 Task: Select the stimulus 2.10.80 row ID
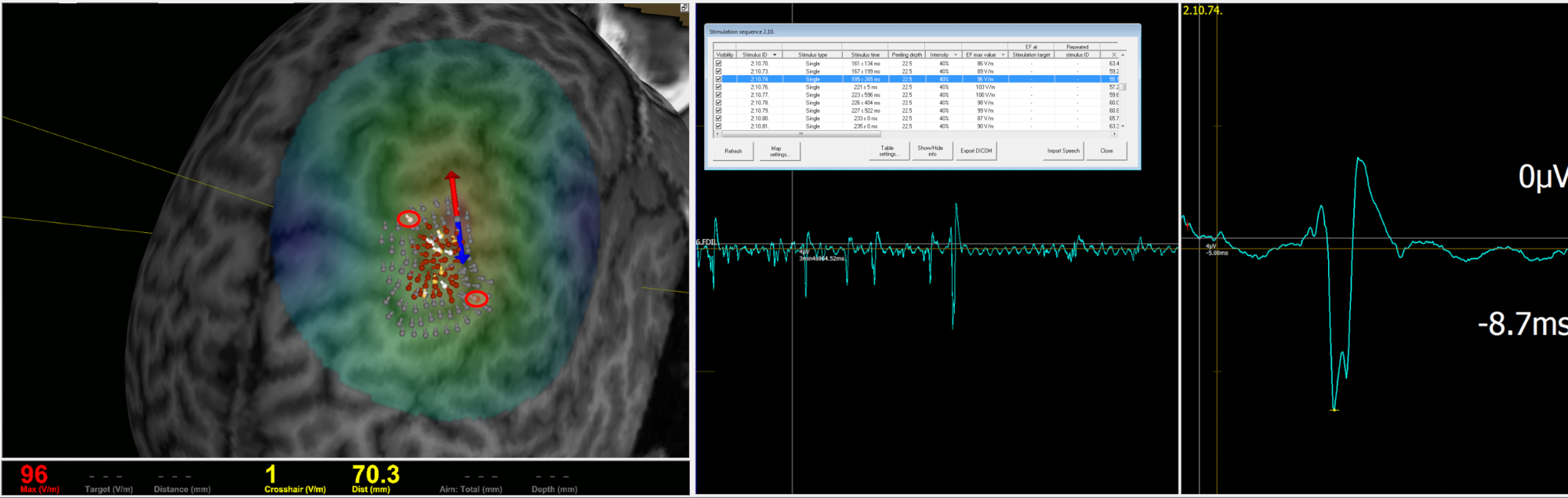click(759, 118)
